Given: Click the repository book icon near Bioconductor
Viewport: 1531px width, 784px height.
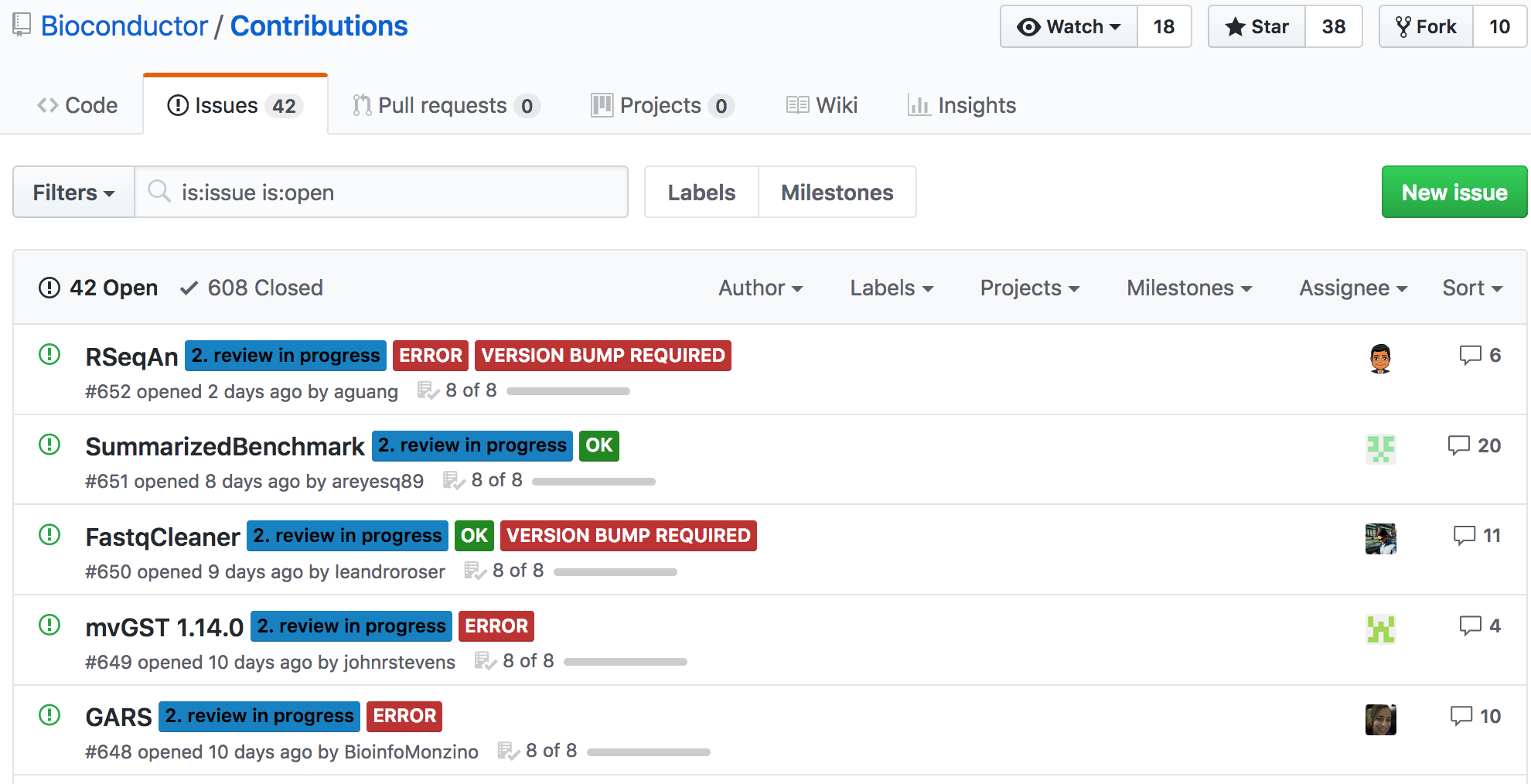Looking at the screenshot, I should click(x=22, y=26).
